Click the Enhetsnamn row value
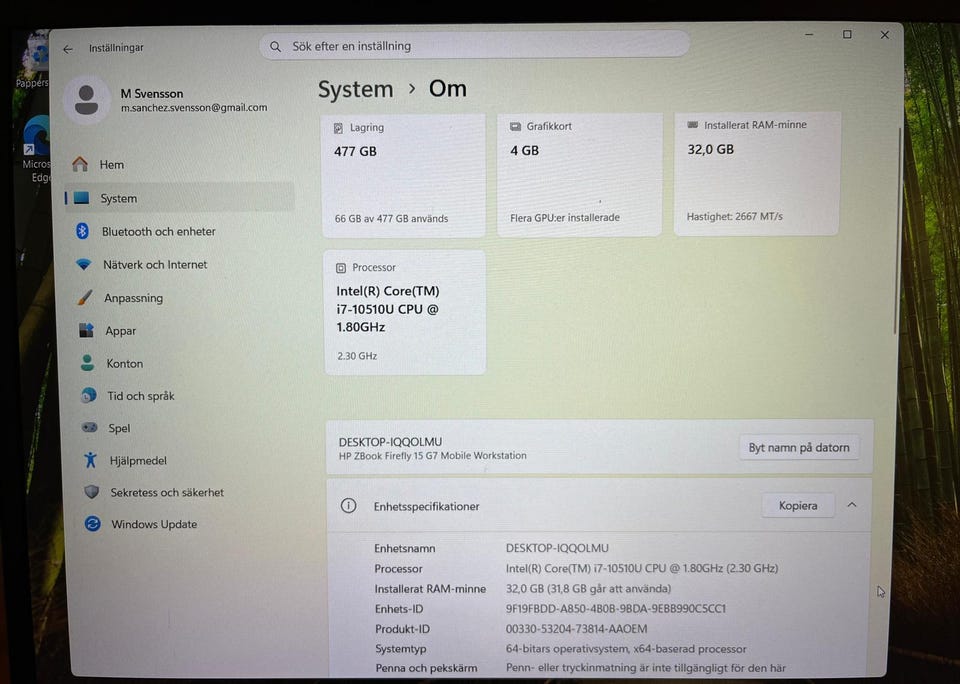Screen dimensions: 960x684 pyautogui.click(x=557, y=548)
